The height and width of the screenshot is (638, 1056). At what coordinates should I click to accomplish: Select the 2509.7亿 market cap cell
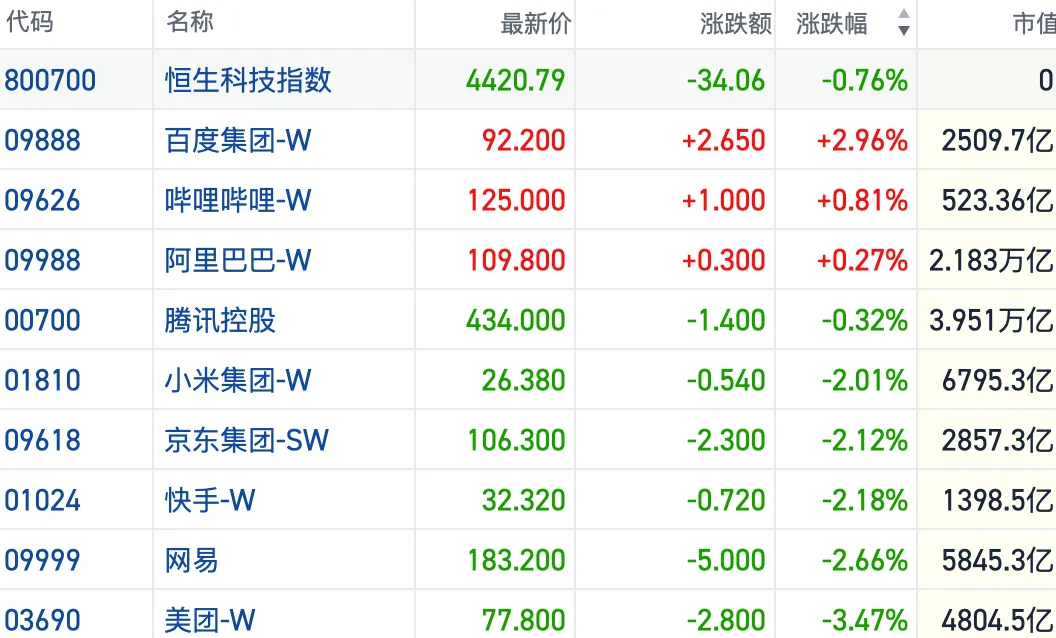(997, 141)
